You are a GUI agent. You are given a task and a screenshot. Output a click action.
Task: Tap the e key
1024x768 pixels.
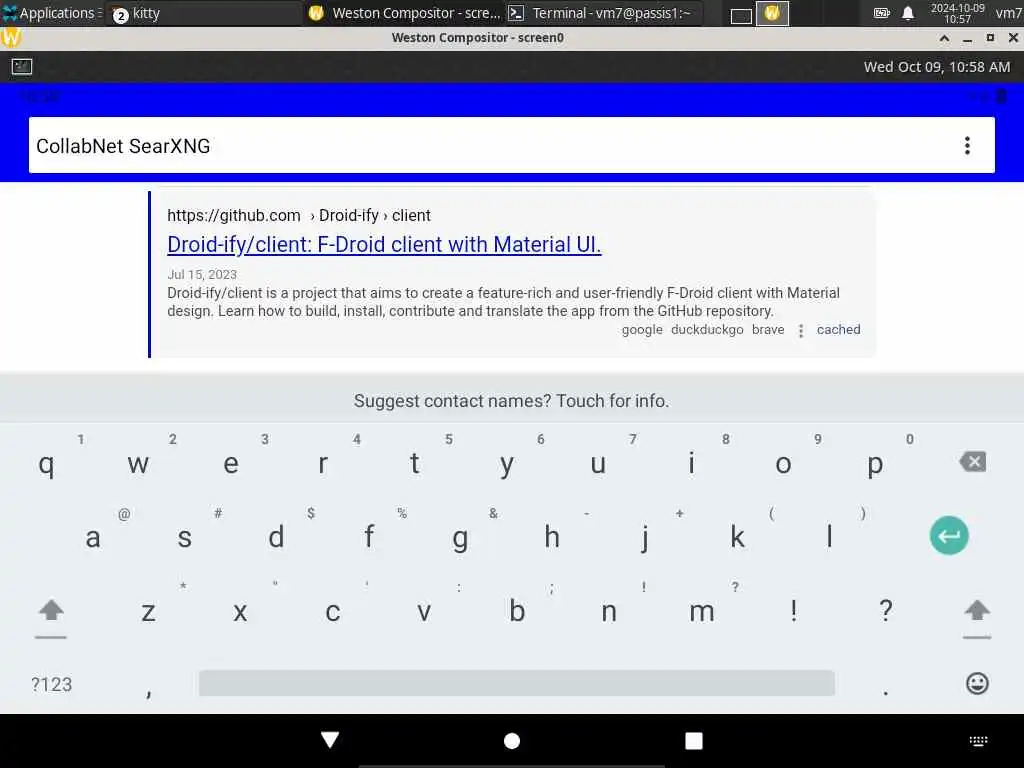click(231, 464)
